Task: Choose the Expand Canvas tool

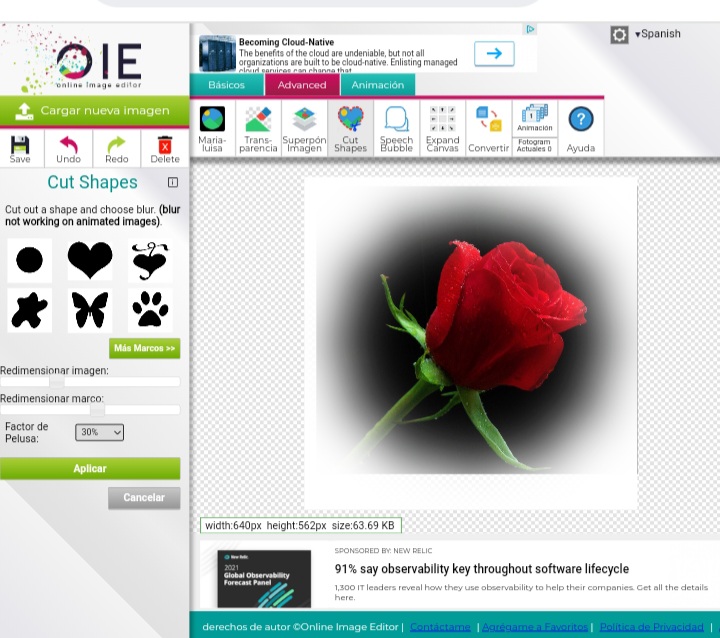Action: [x=442, y=127]
